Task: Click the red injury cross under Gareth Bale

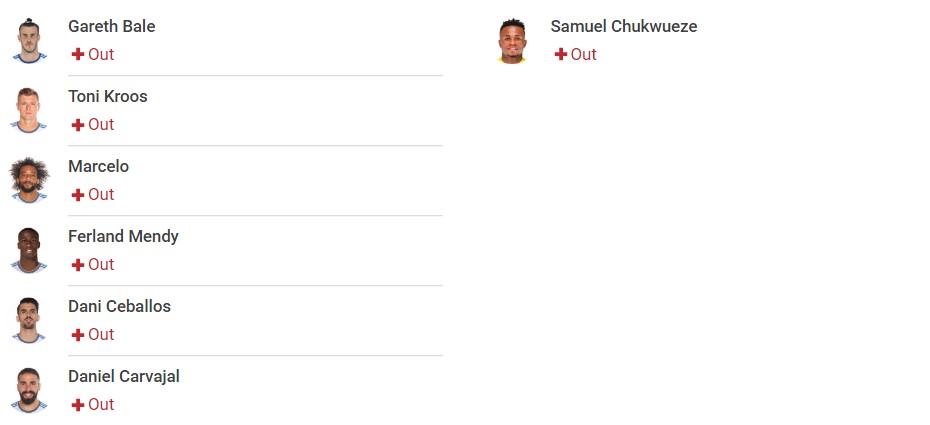Action: click(x=78, y=55)
